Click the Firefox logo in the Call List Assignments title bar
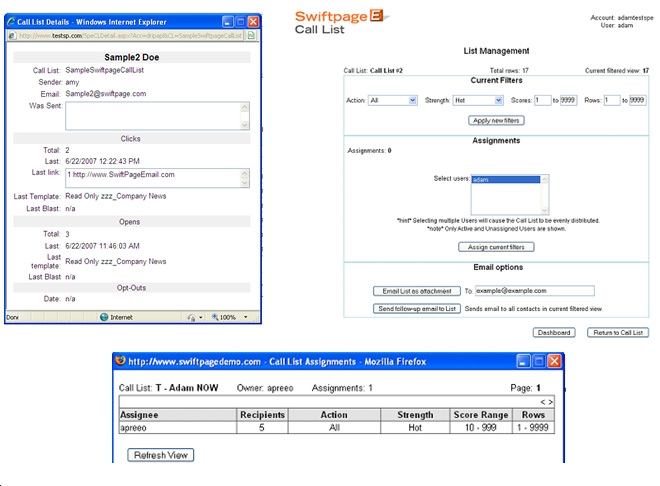The image size is (660, 486). pos(121,361)
